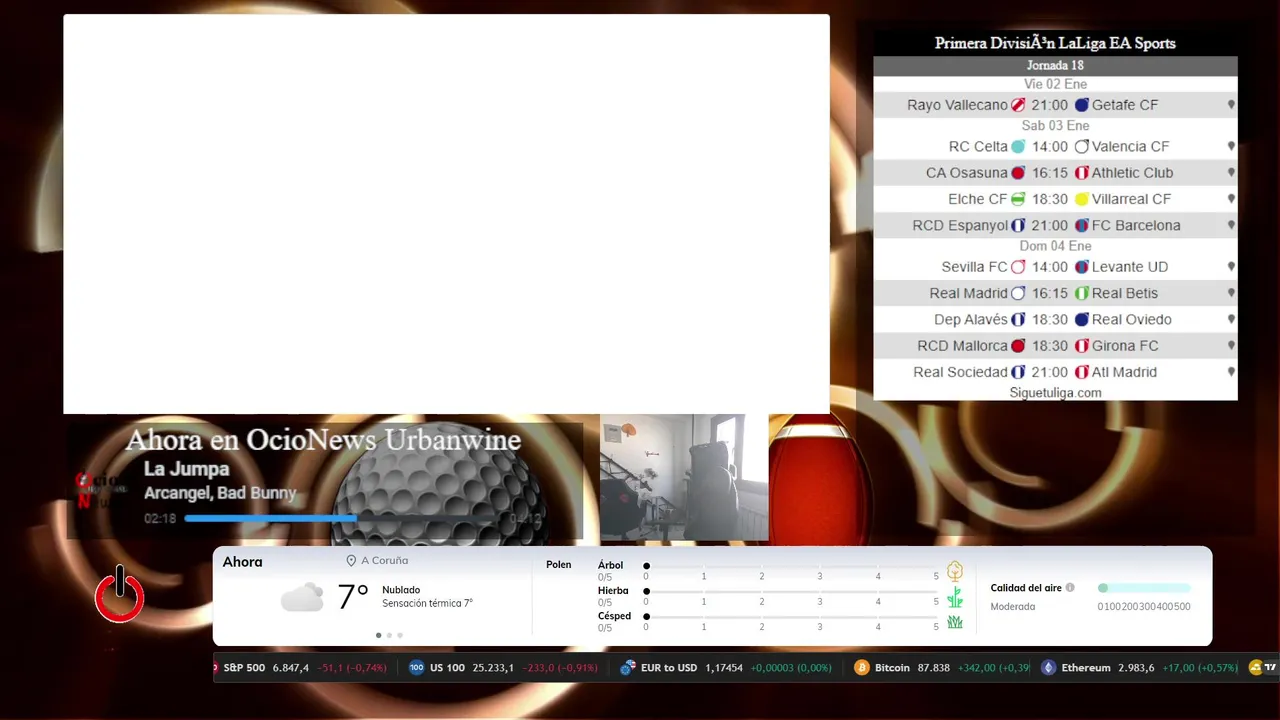The image size is (1280, 720).
Task: Click Sensación térmica 7° text
Action: point(427,604)
